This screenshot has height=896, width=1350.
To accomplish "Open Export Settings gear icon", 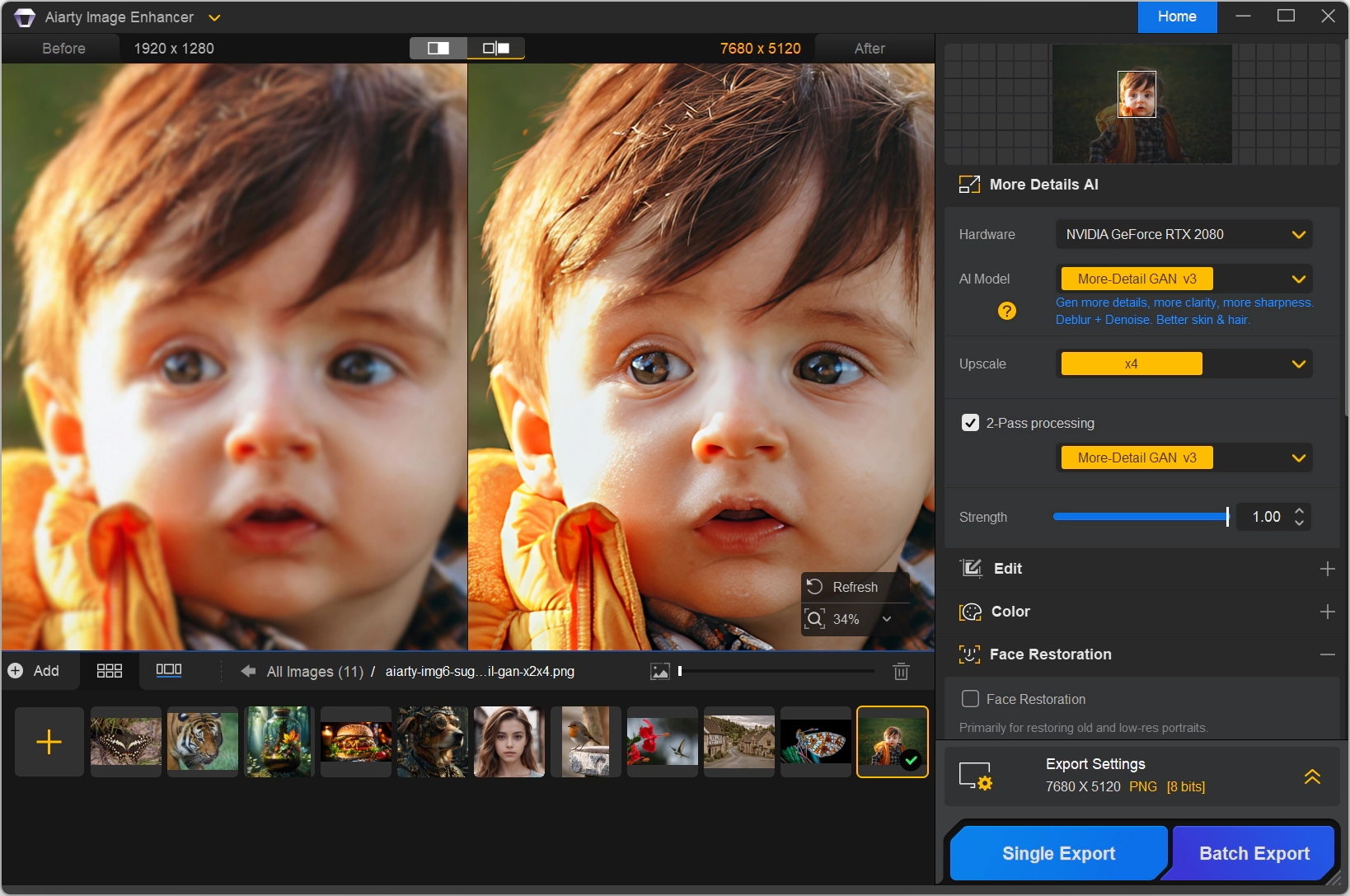I will click(x=976, y=776).
